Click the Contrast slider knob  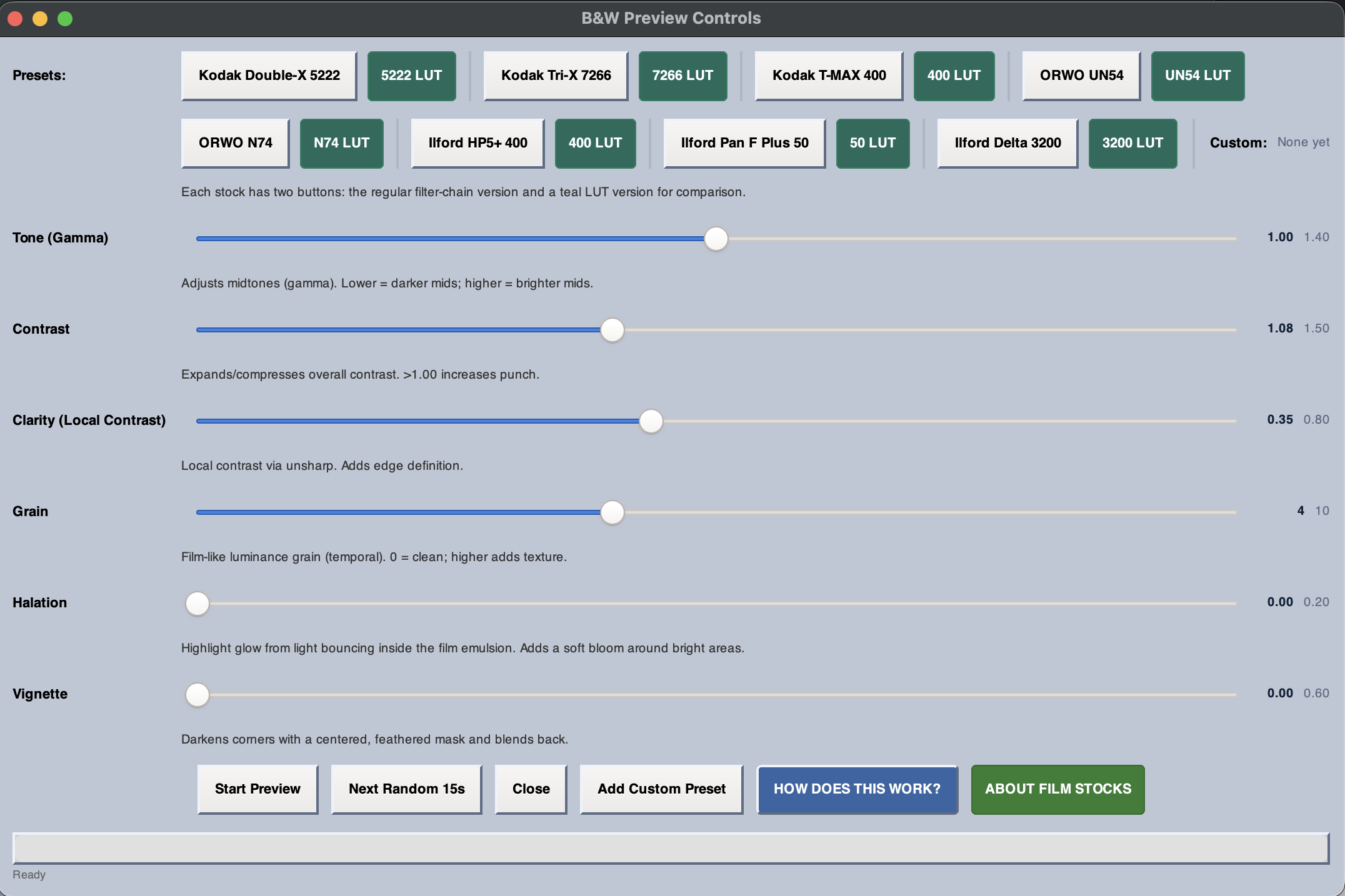tap(612, 330)
